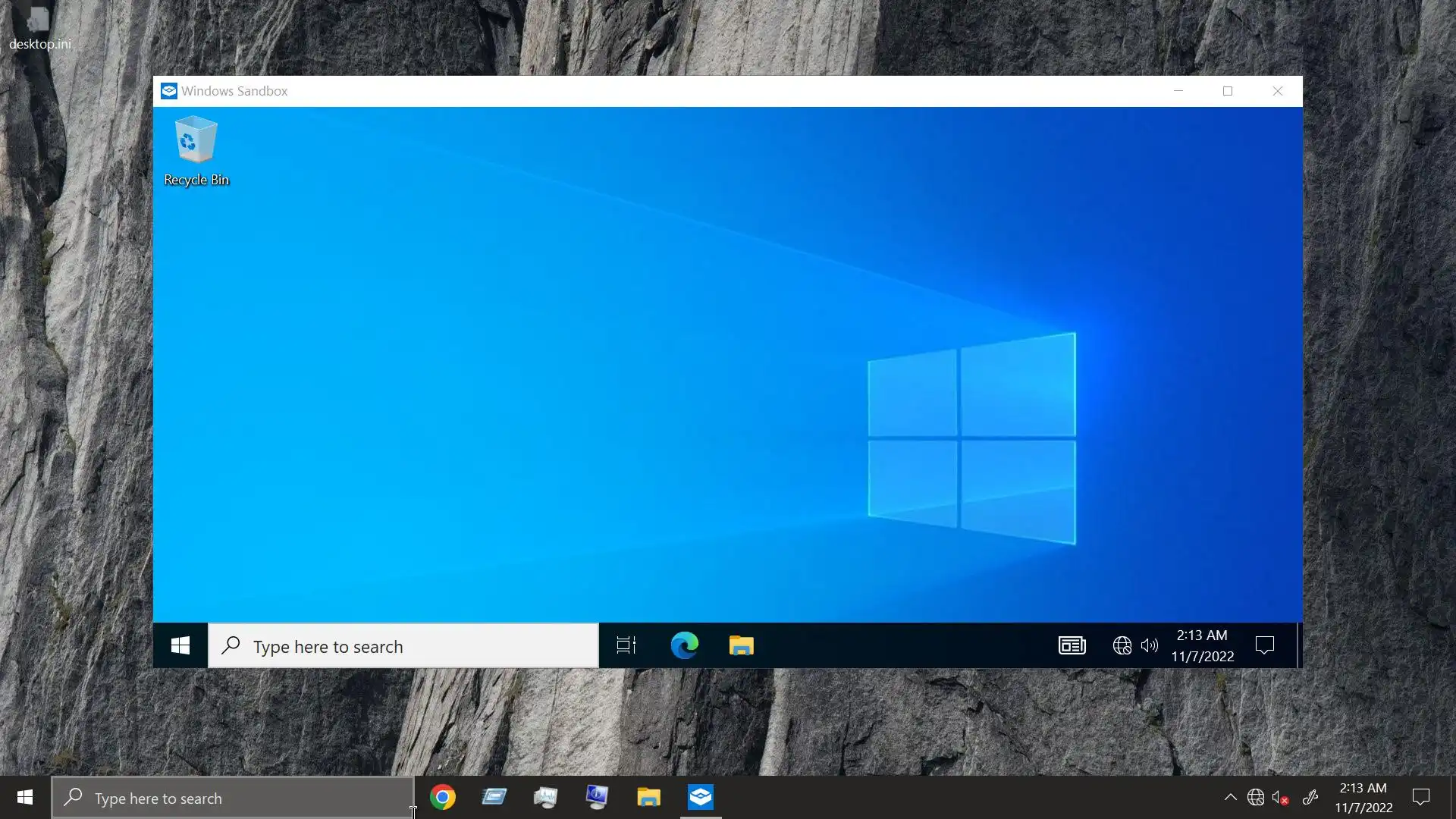Viewport: 1456px width, 819px height.
Task: Launch Google Chrome from host taskbar
Action: 443,797
